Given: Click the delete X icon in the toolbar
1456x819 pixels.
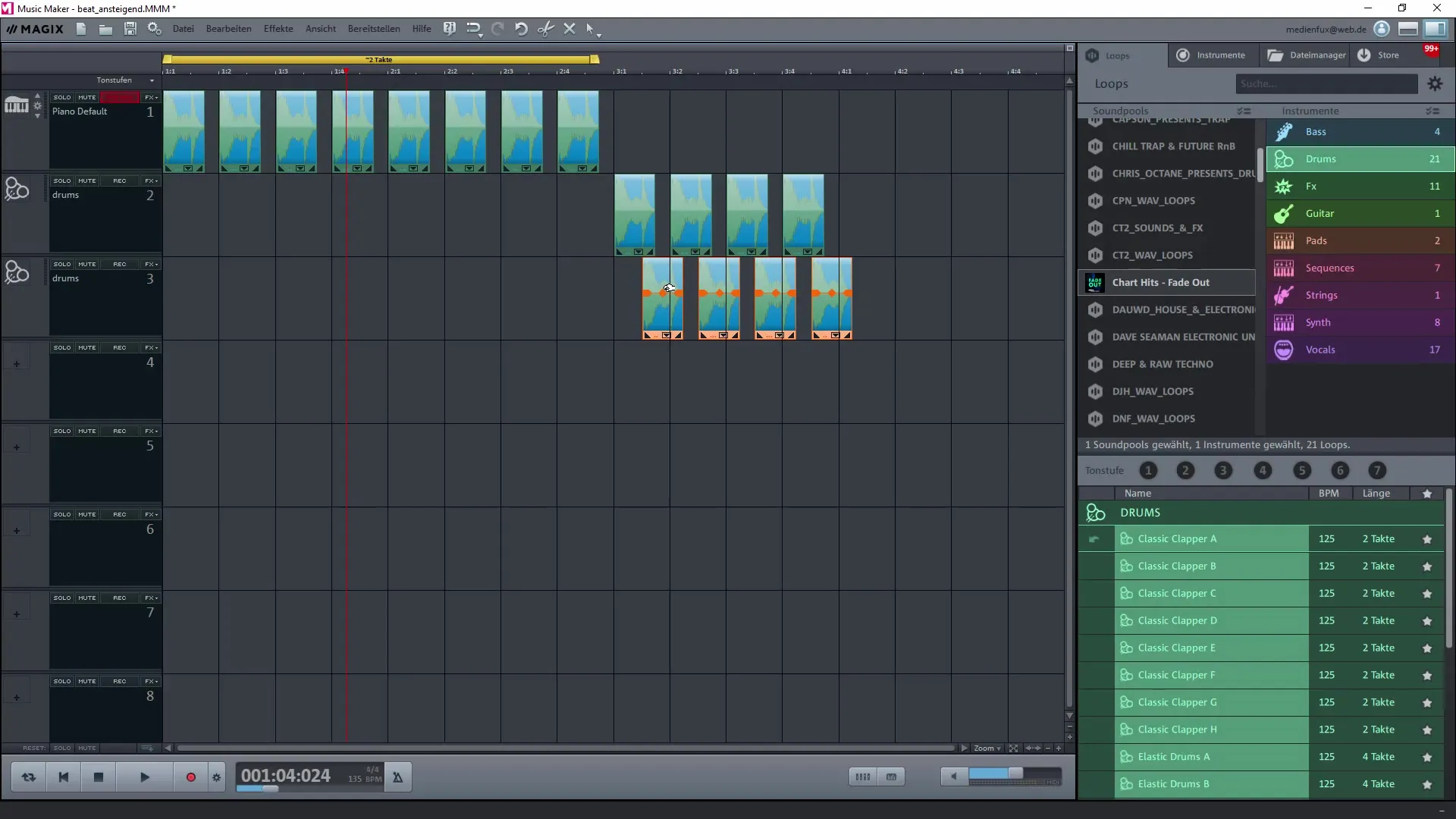Looking at the screenshot, I should [x=570, y=29].
